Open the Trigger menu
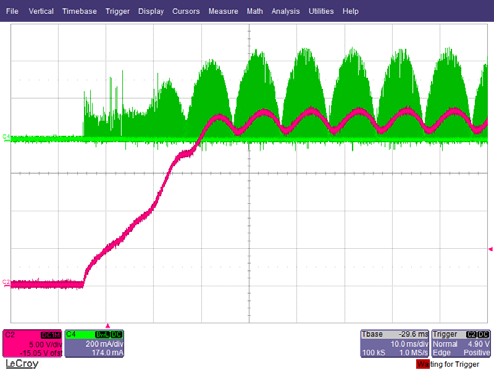 [117, 11]
